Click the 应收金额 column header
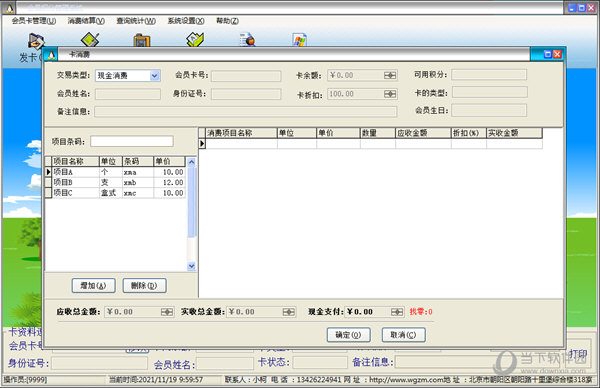The width and height of the screenshot is (600, 388). (x=423, y=133)
